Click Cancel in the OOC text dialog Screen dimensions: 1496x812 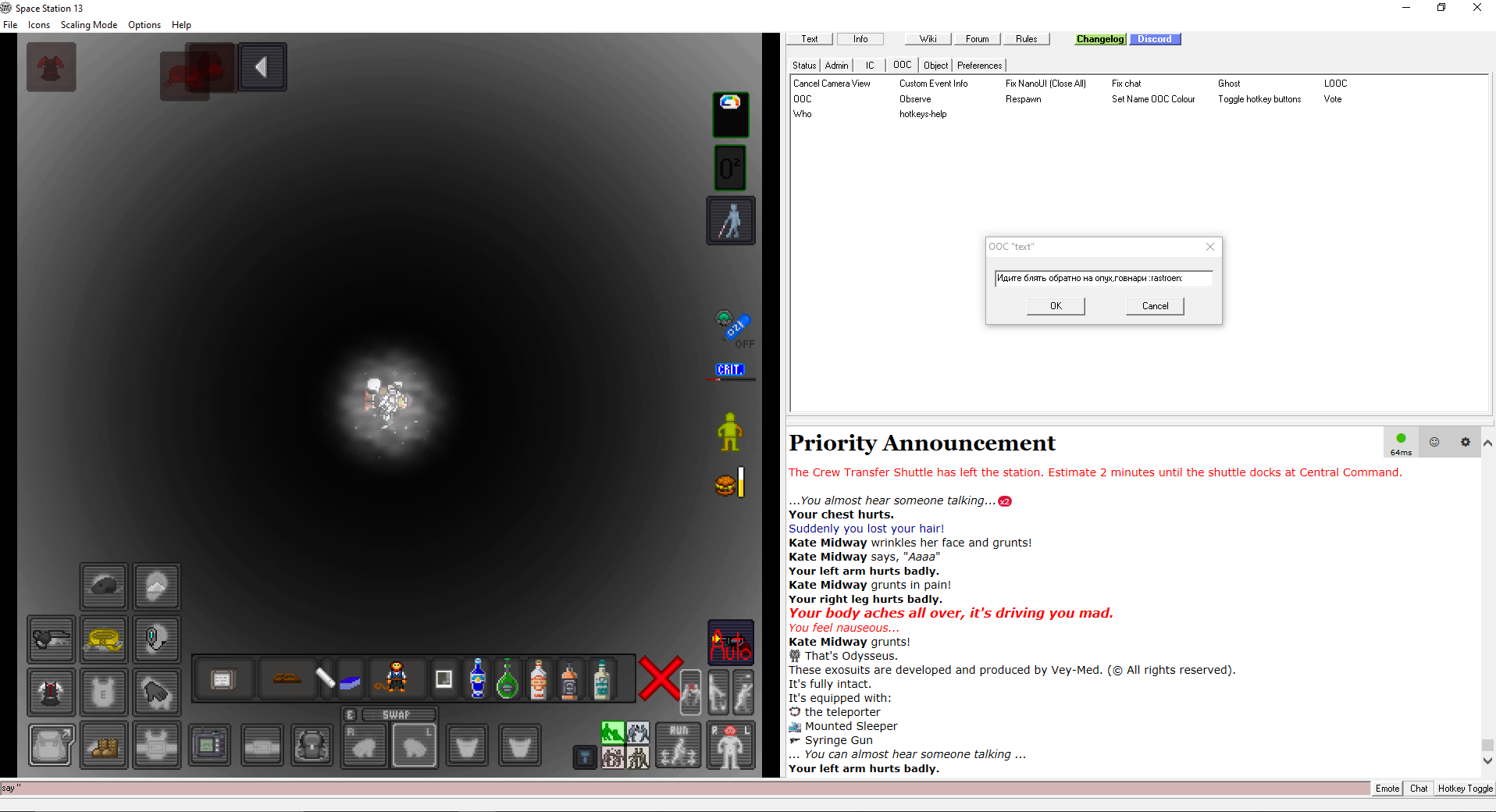pyautogui.click(x=1155, y=306)
